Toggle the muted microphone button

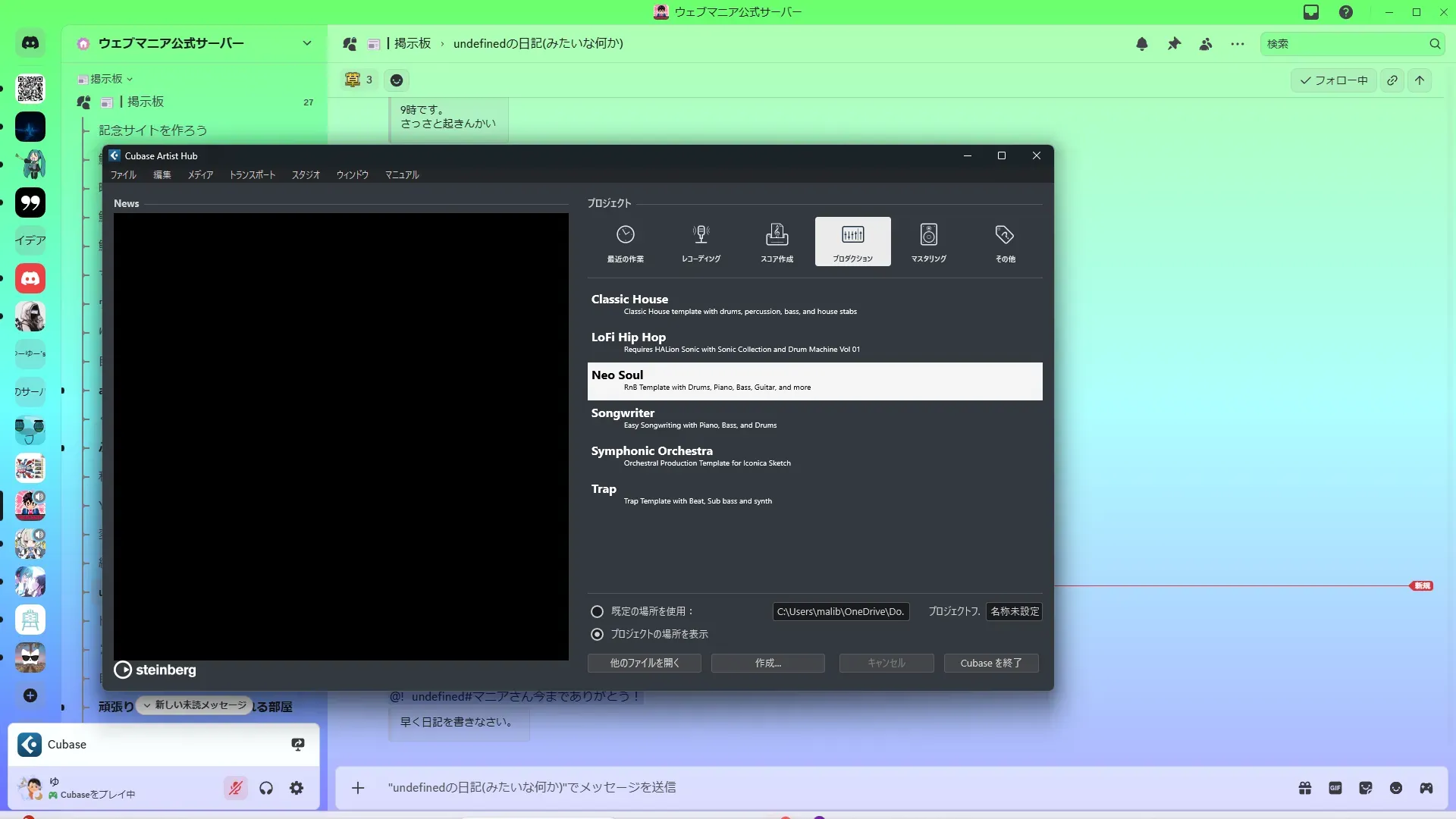(236, 788)
